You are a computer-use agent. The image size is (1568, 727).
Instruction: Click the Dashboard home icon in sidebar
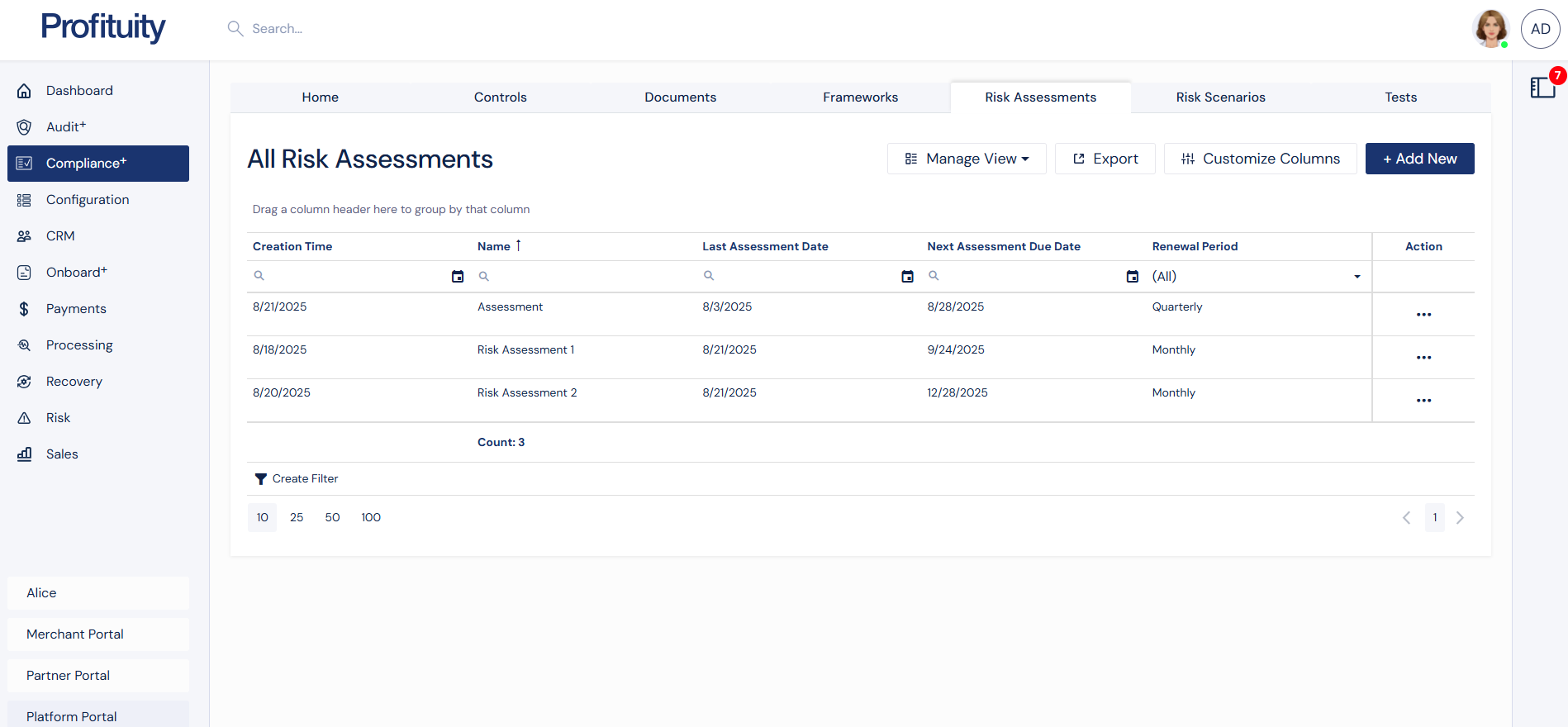pyautogui.click(x=24, y=91)
